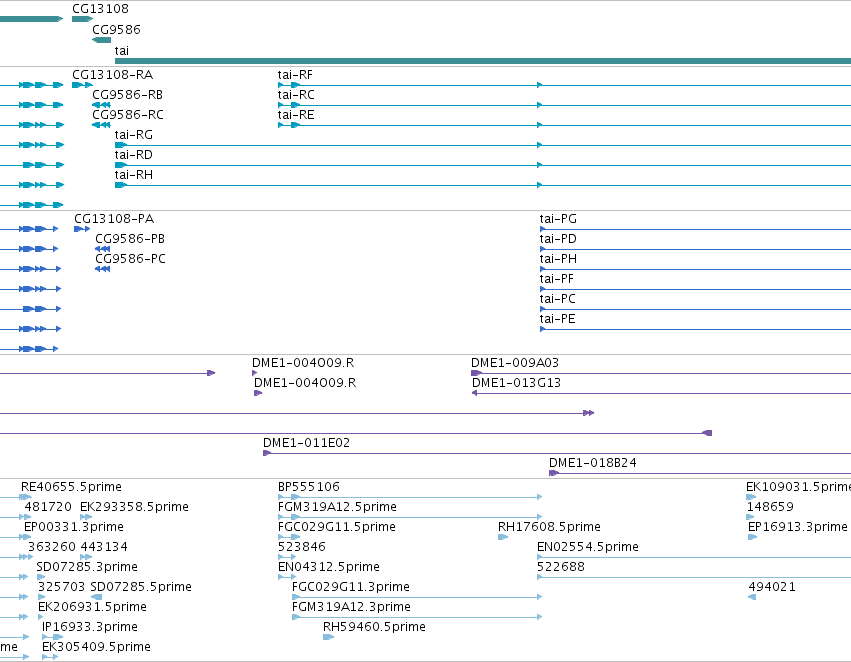Open the DME1-013G13 feature
Screen dimensions: 851x662
516,383
